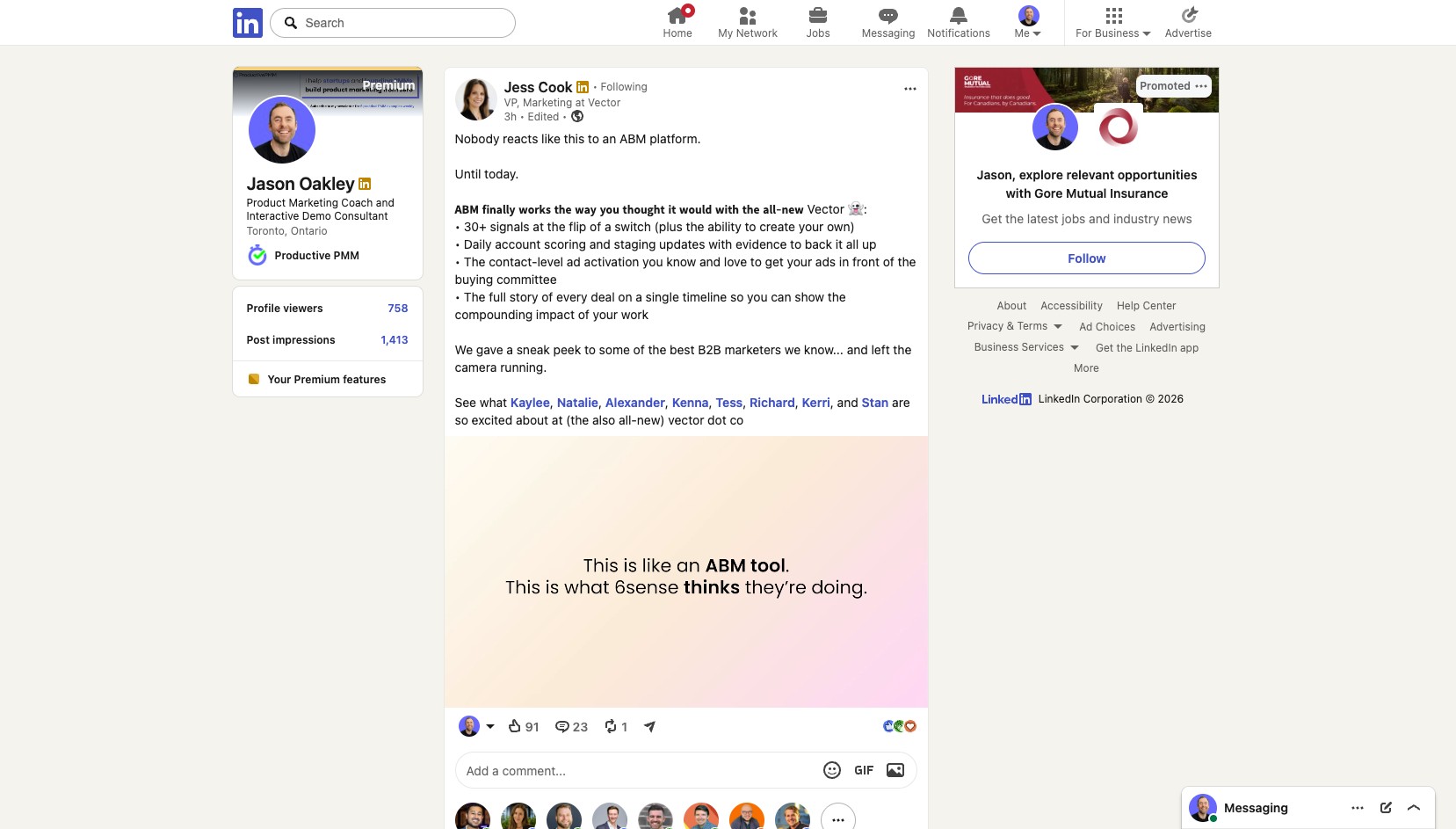
Task: Open the Jess Cook post options menu
Action: [x=910, y=88]
